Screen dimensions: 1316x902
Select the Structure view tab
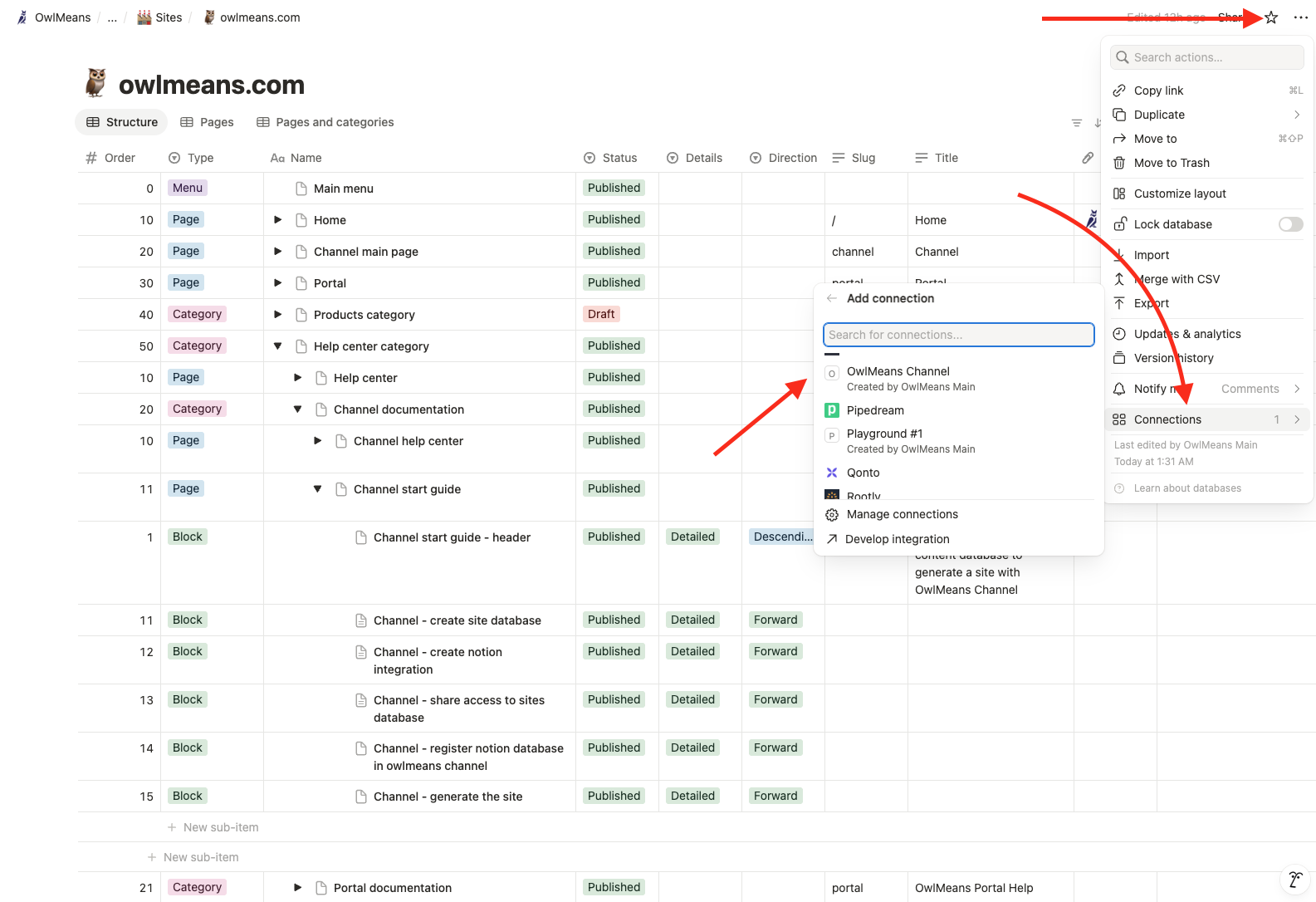122,122
